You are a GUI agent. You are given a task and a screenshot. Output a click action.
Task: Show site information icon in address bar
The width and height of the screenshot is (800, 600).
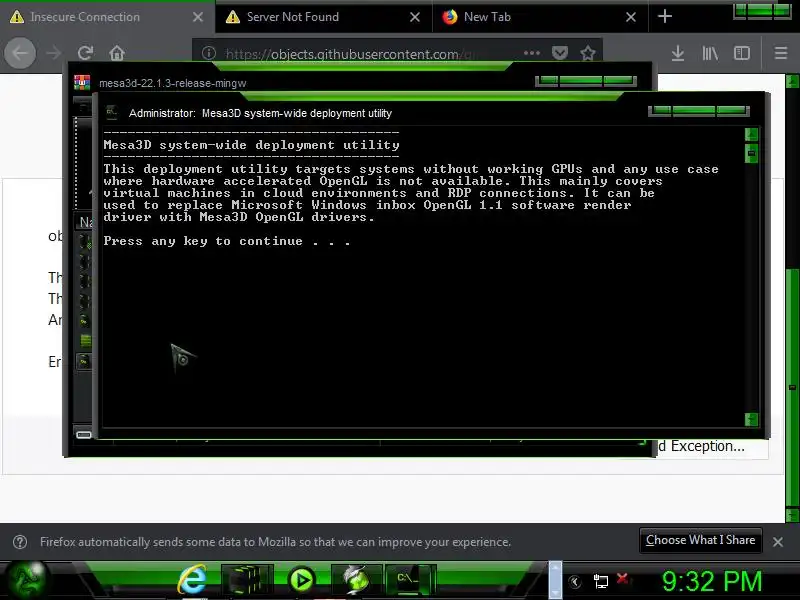(209, 53)
